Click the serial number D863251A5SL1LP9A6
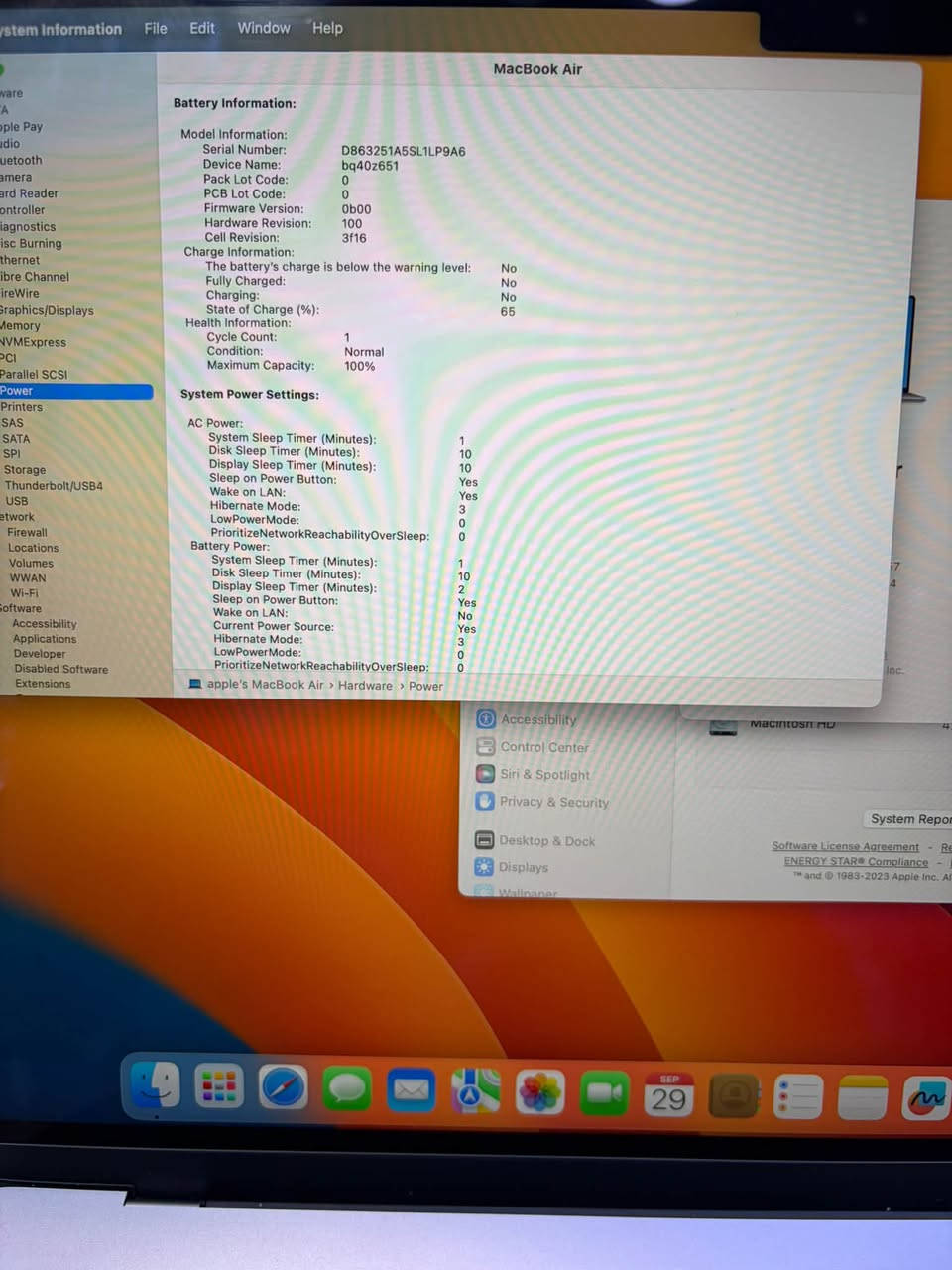Viewport: 952px width, 1270px height. [404, 151]
